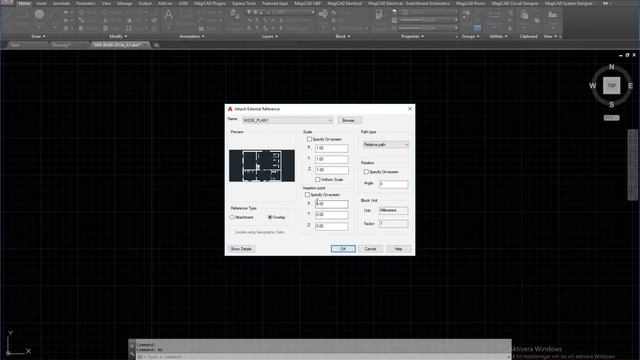Click the Match Properties icon
The width and height of the screenshot is (640, 360).
[x=379, y=16]
